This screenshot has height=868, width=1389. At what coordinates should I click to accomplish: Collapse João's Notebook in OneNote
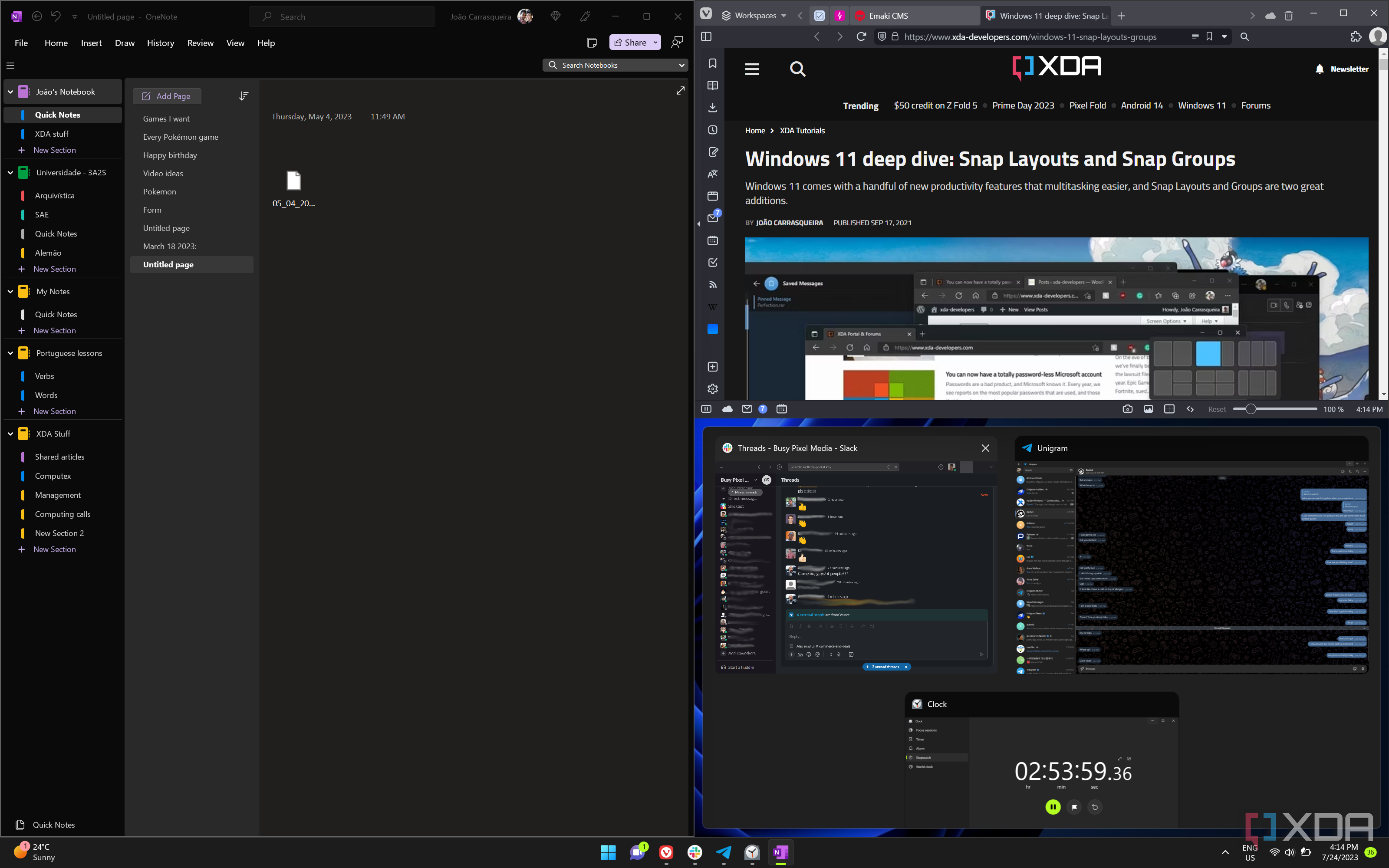point(10,92)
